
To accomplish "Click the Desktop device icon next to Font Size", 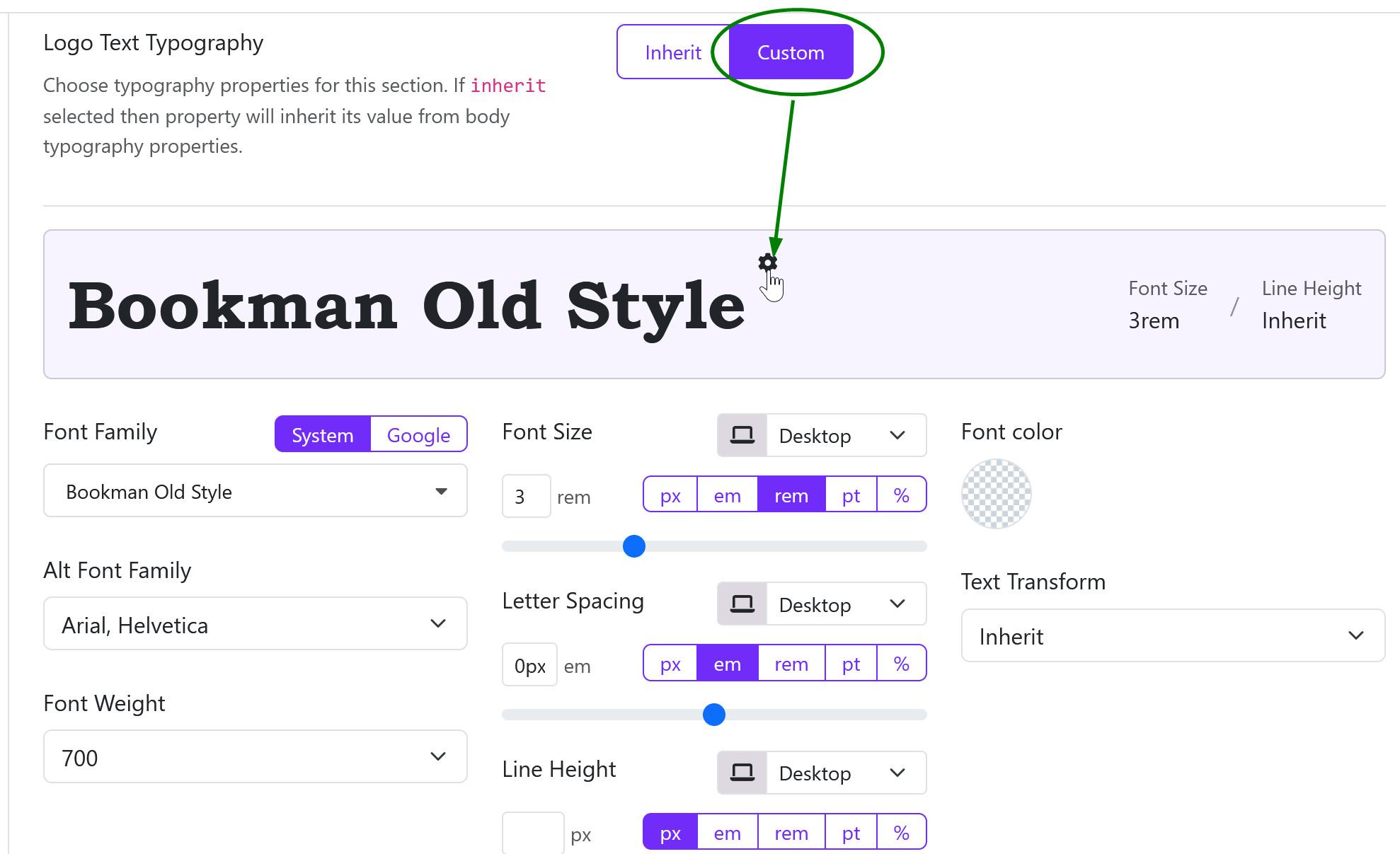I will [741, 435].
